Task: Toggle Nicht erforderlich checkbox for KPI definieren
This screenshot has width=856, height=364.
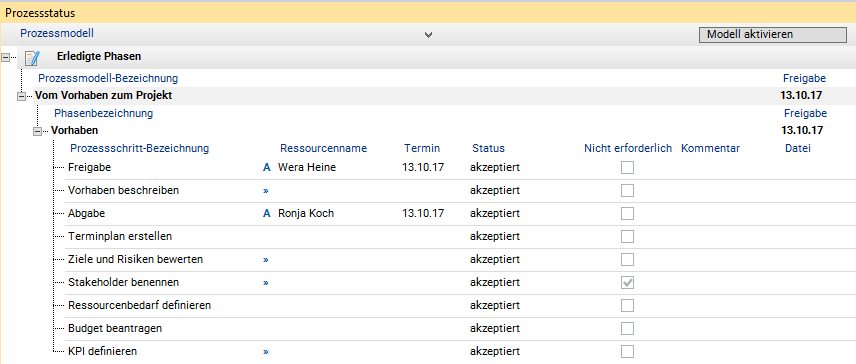Action: tap(628, 351)
